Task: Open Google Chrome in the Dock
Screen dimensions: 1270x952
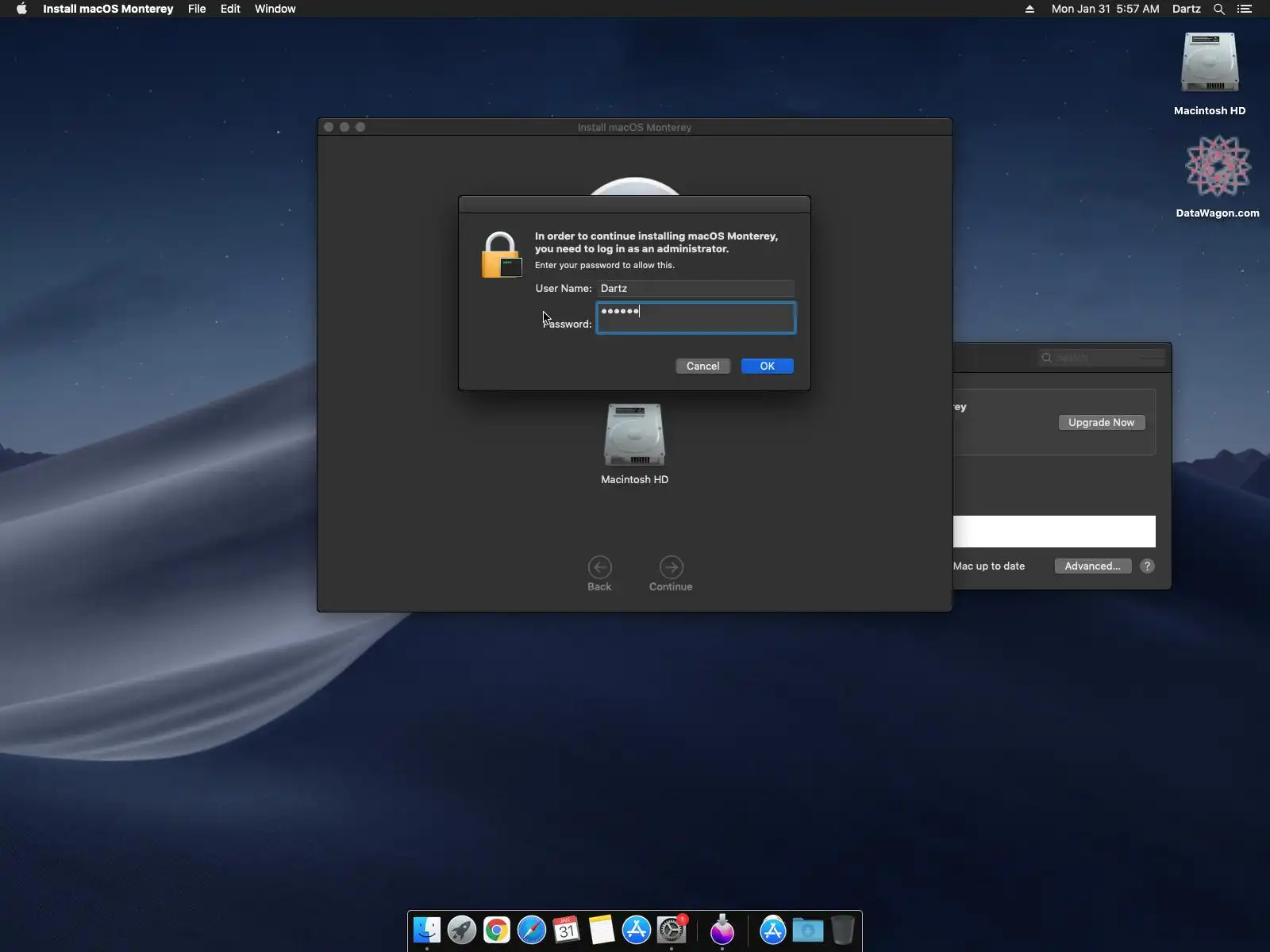Action: [x=497, y=930]
